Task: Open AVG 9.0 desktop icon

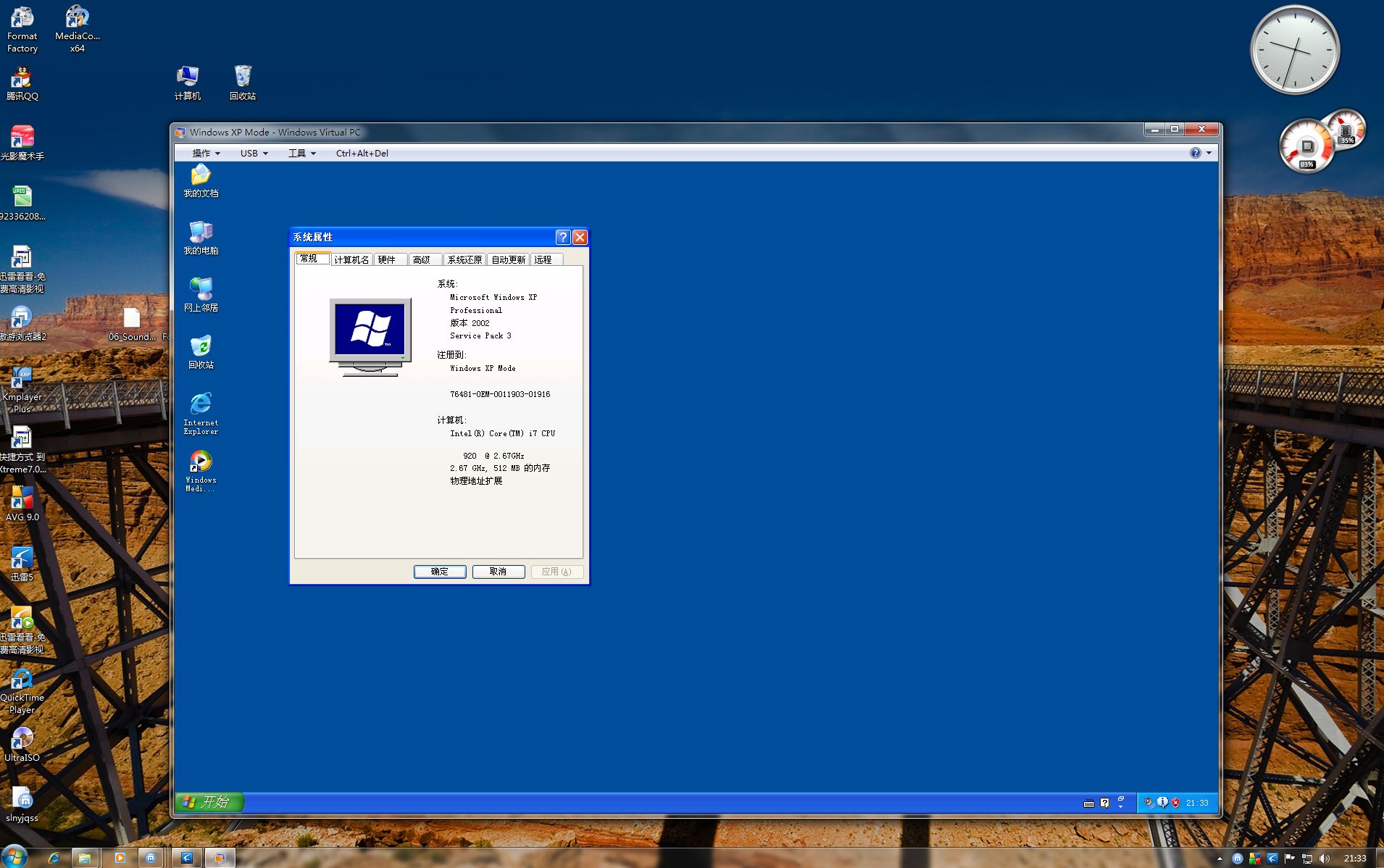Action: [22, 504]
